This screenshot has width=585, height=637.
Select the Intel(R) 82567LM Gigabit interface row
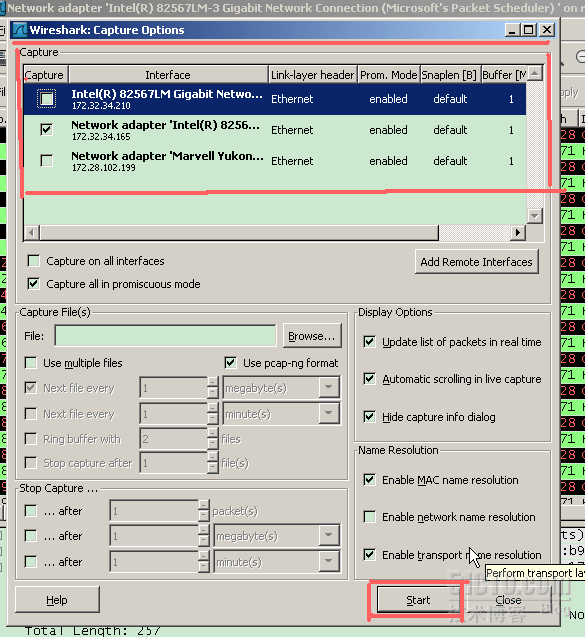(275, 99)
